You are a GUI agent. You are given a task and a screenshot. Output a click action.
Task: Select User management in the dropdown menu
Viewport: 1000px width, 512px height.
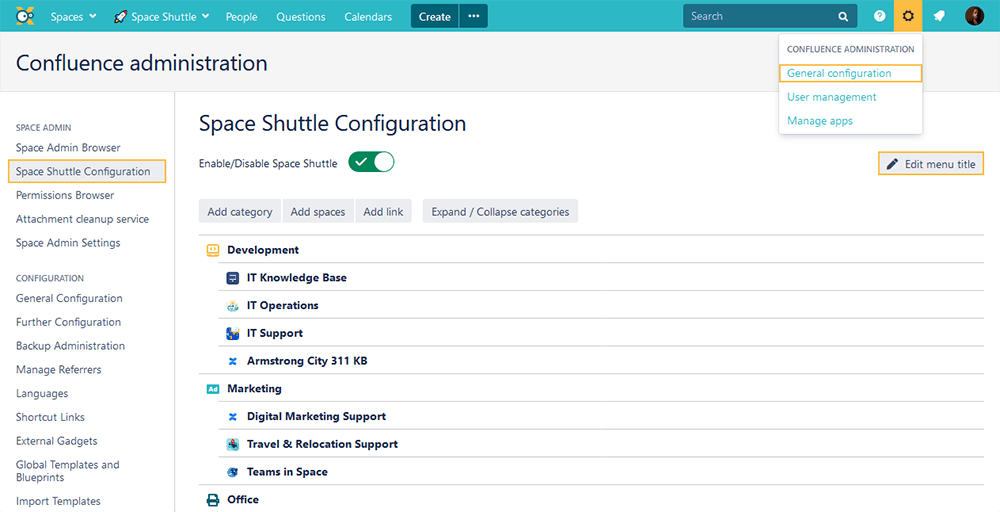(832, 97)
